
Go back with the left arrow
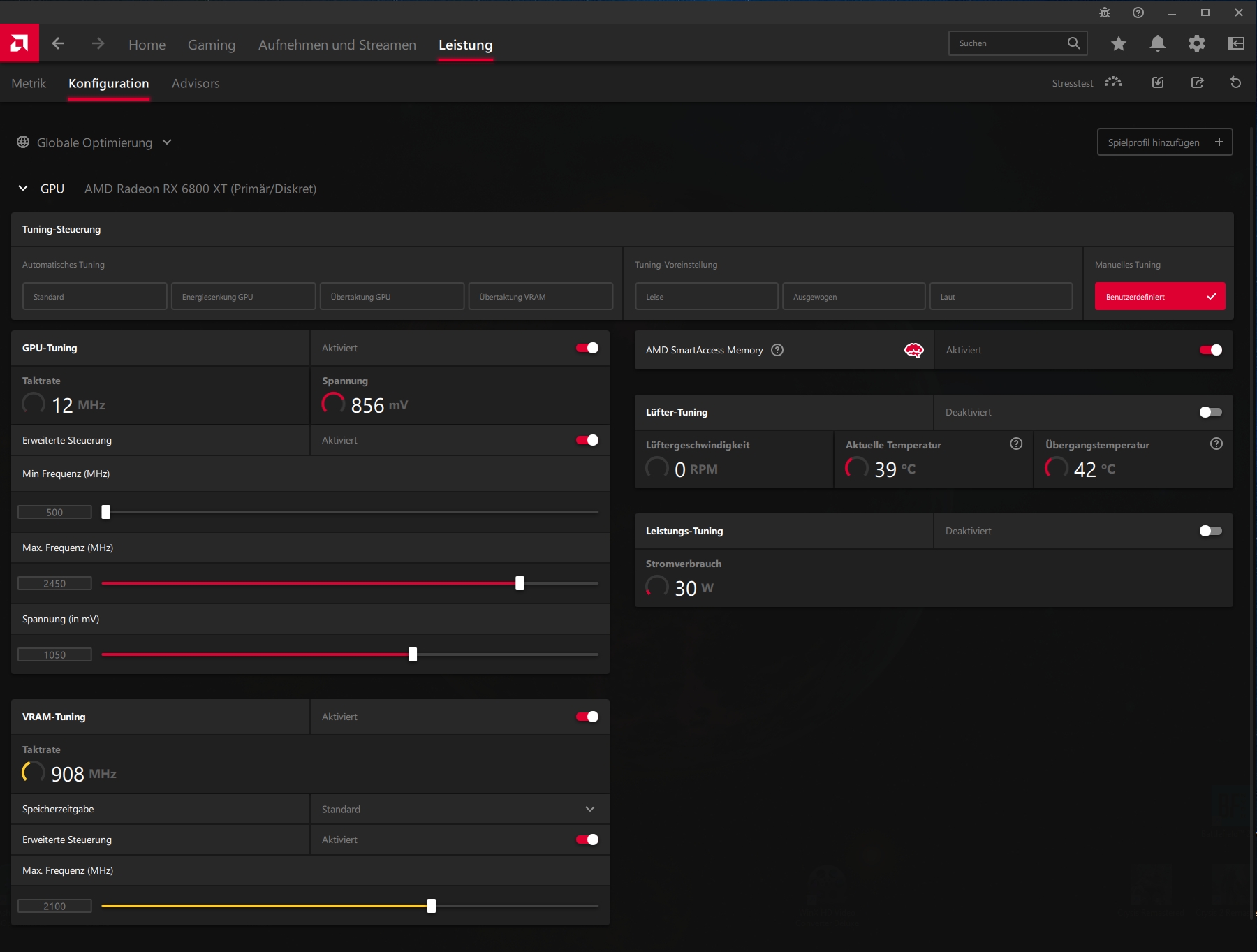click(x=59, y=43)
